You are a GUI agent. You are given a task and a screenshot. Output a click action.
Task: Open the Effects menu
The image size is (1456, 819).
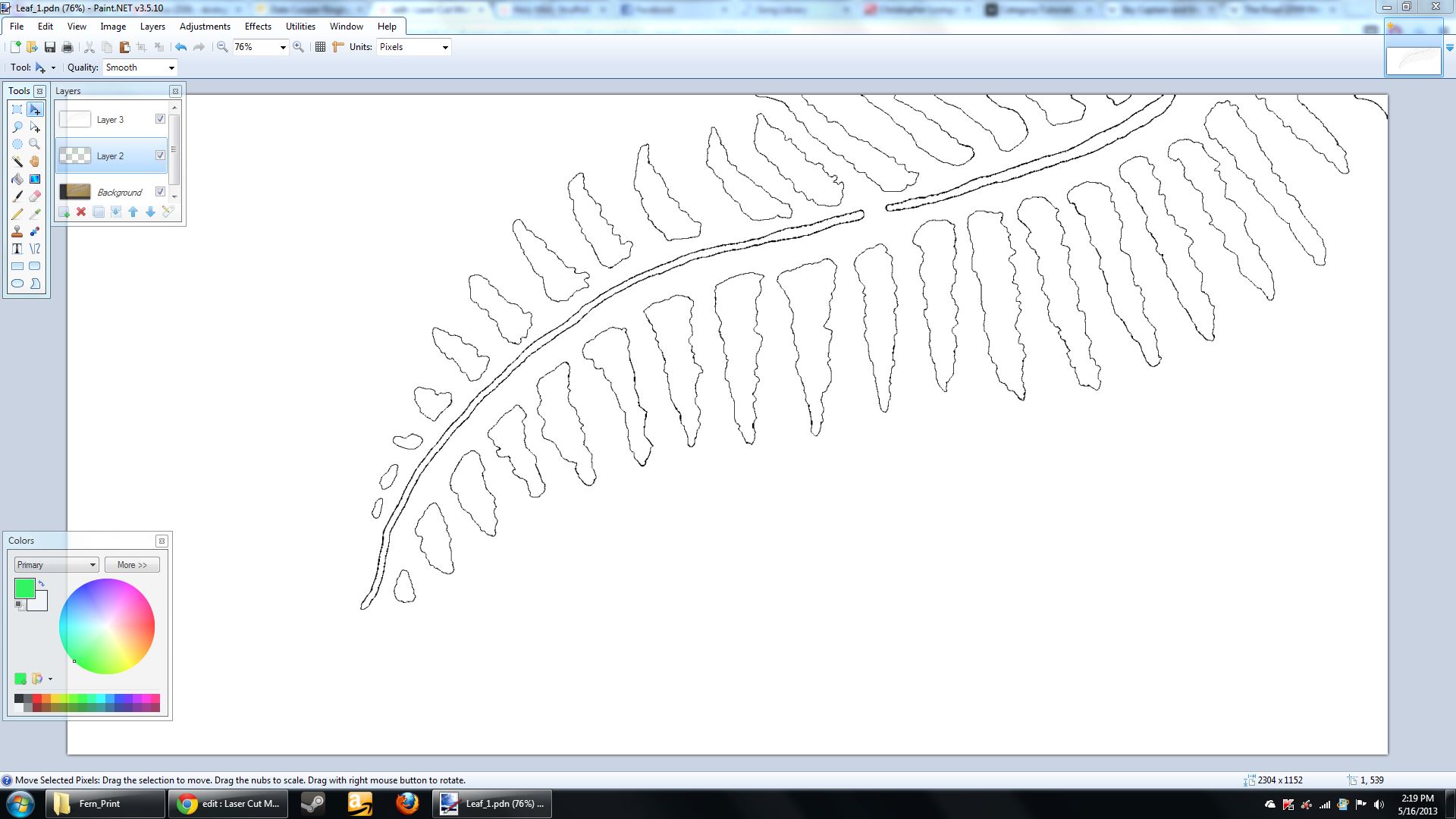[258, 27]
